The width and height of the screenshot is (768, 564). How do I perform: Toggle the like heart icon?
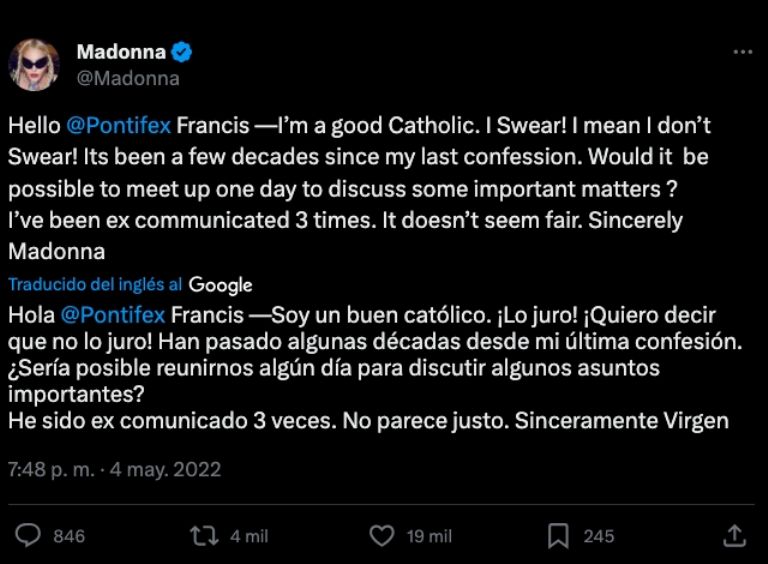point(382,536)
